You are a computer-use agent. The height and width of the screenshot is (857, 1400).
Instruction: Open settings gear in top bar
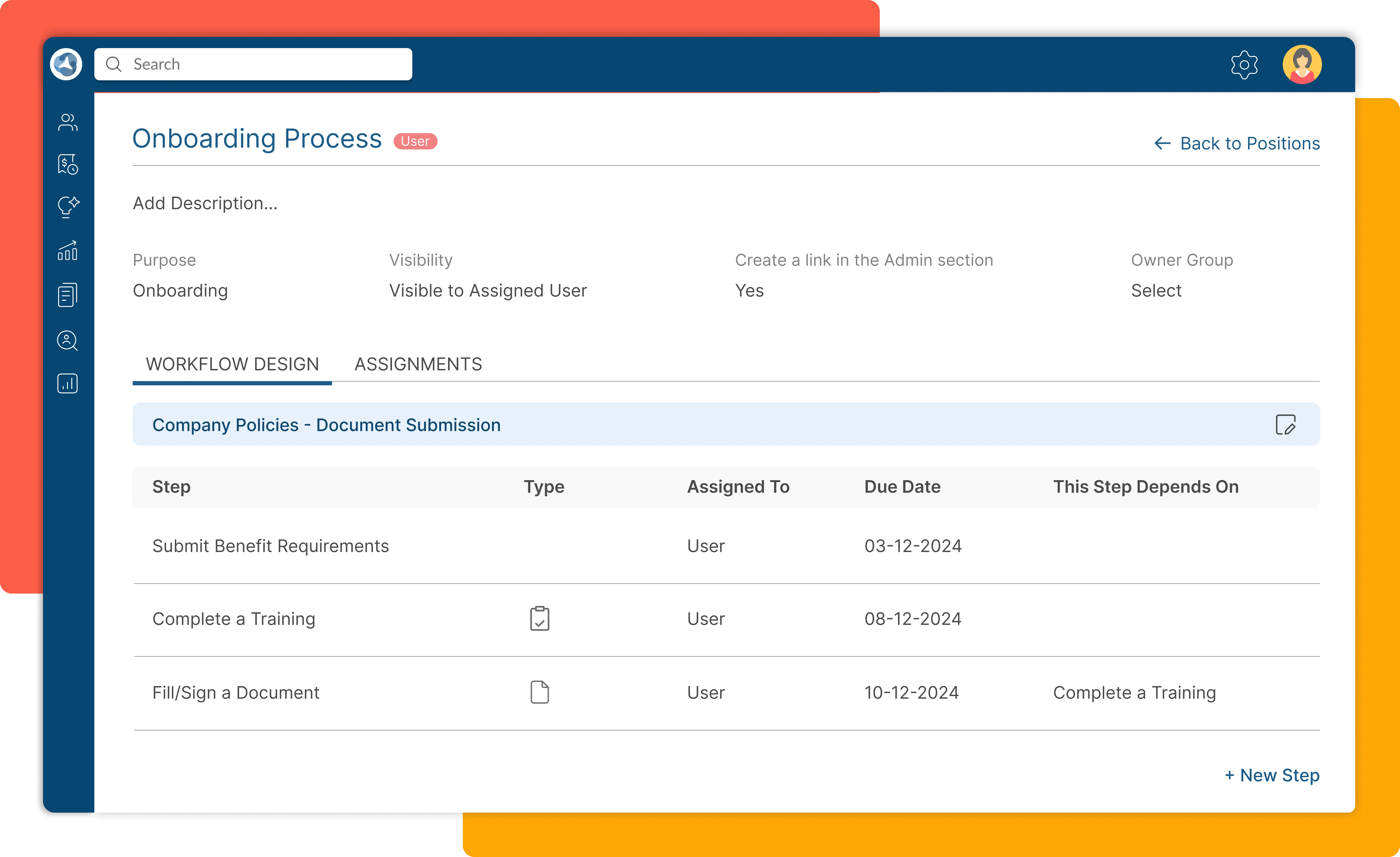click(x=1244, y=65)
